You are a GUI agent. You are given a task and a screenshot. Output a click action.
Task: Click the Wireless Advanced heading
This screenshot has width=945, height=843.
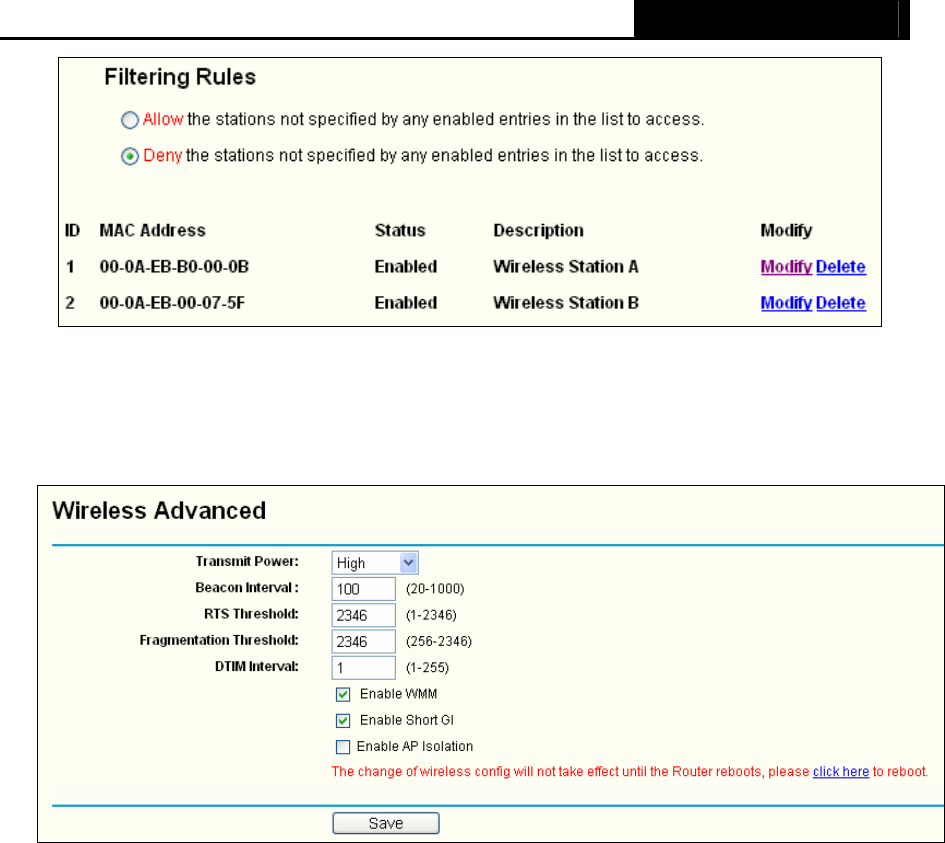[159, 510]
